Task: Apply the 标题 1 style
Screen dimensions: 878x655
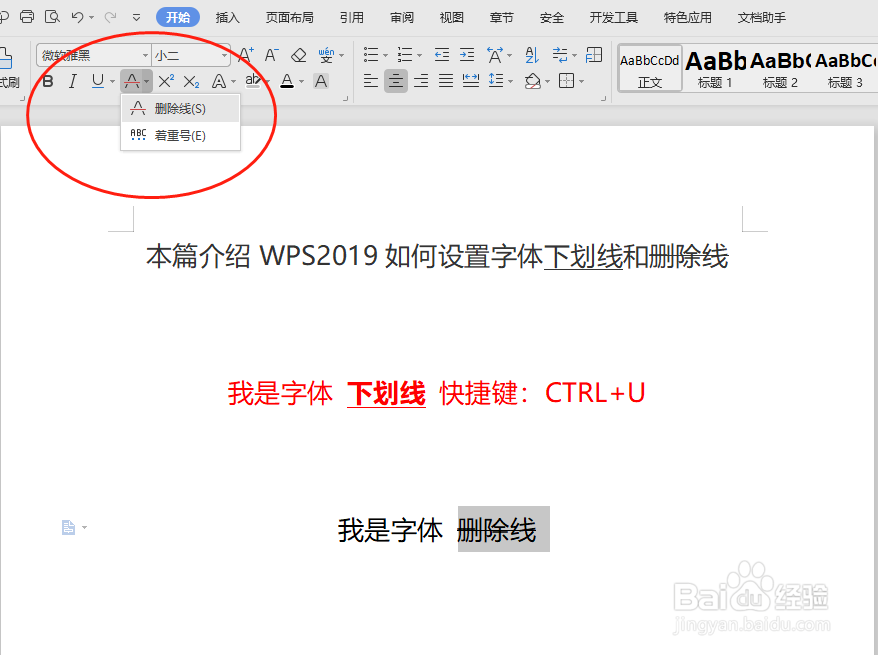Action: 715,68
